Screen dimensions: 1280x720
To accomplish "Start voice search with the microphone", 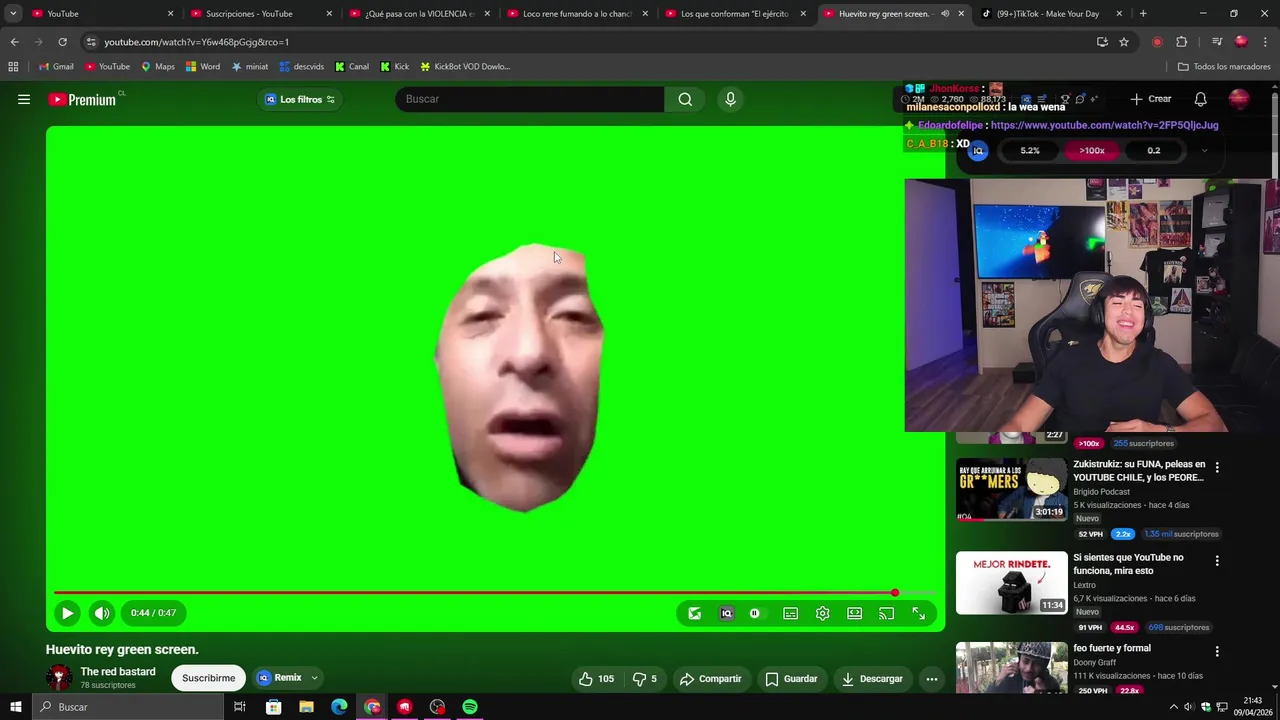I will (x=730, y=99).
